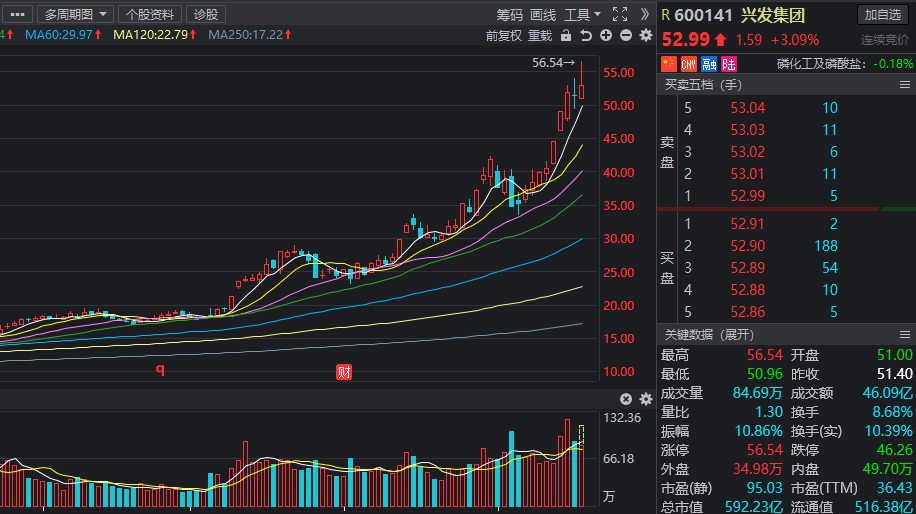Click the China flag market icon
Viewport: 916px width, 514px height.
[669, 64]
